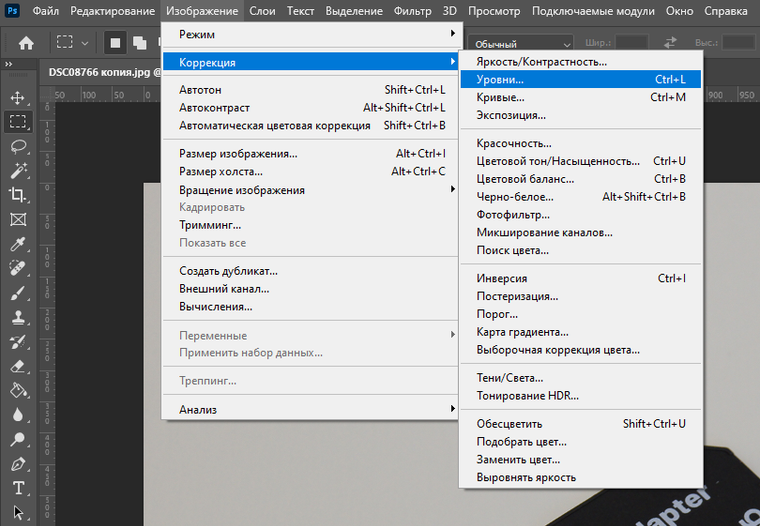Choose Цветовой тон/Насыщенность...
This screenshot has width=760, height=526.
click(581, 161)
